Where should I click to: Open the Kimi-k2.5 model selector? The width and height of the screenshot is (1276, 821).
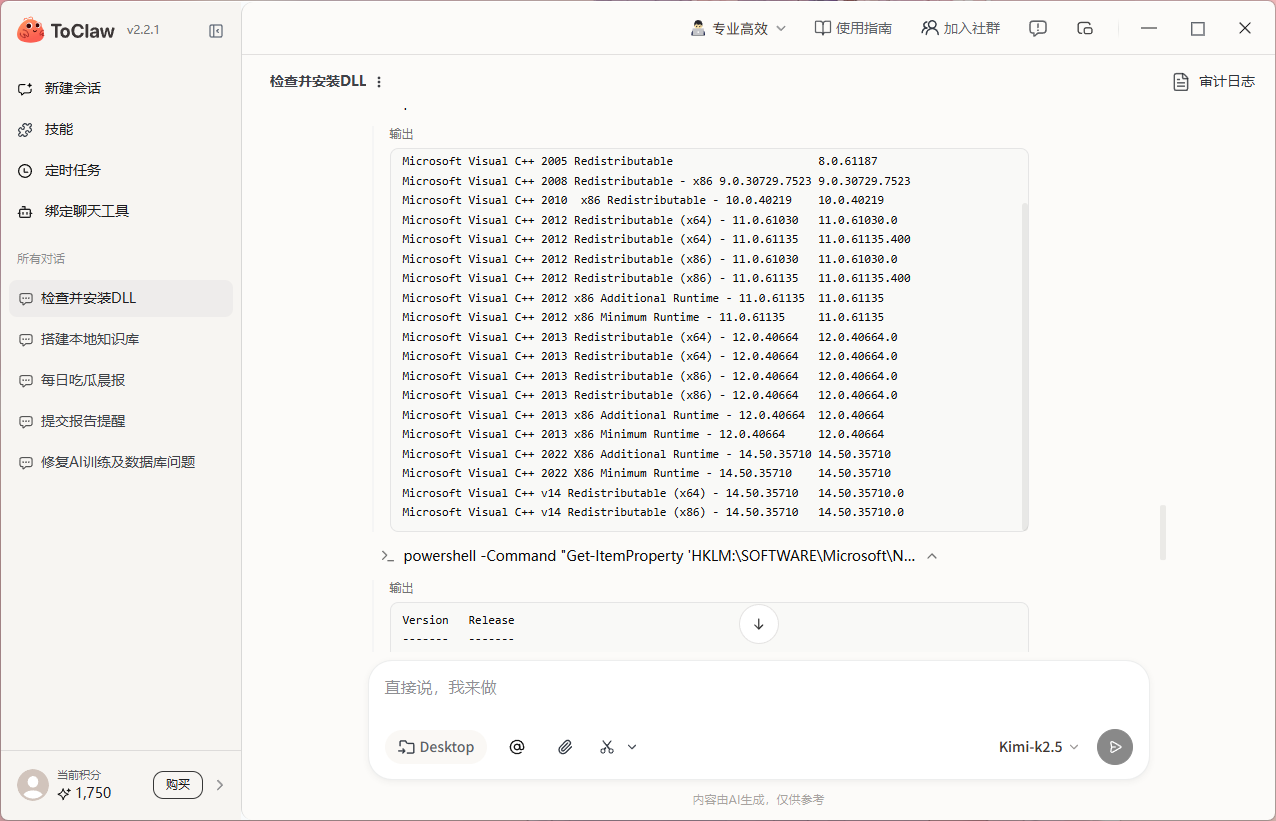[x=1039, y=747]
